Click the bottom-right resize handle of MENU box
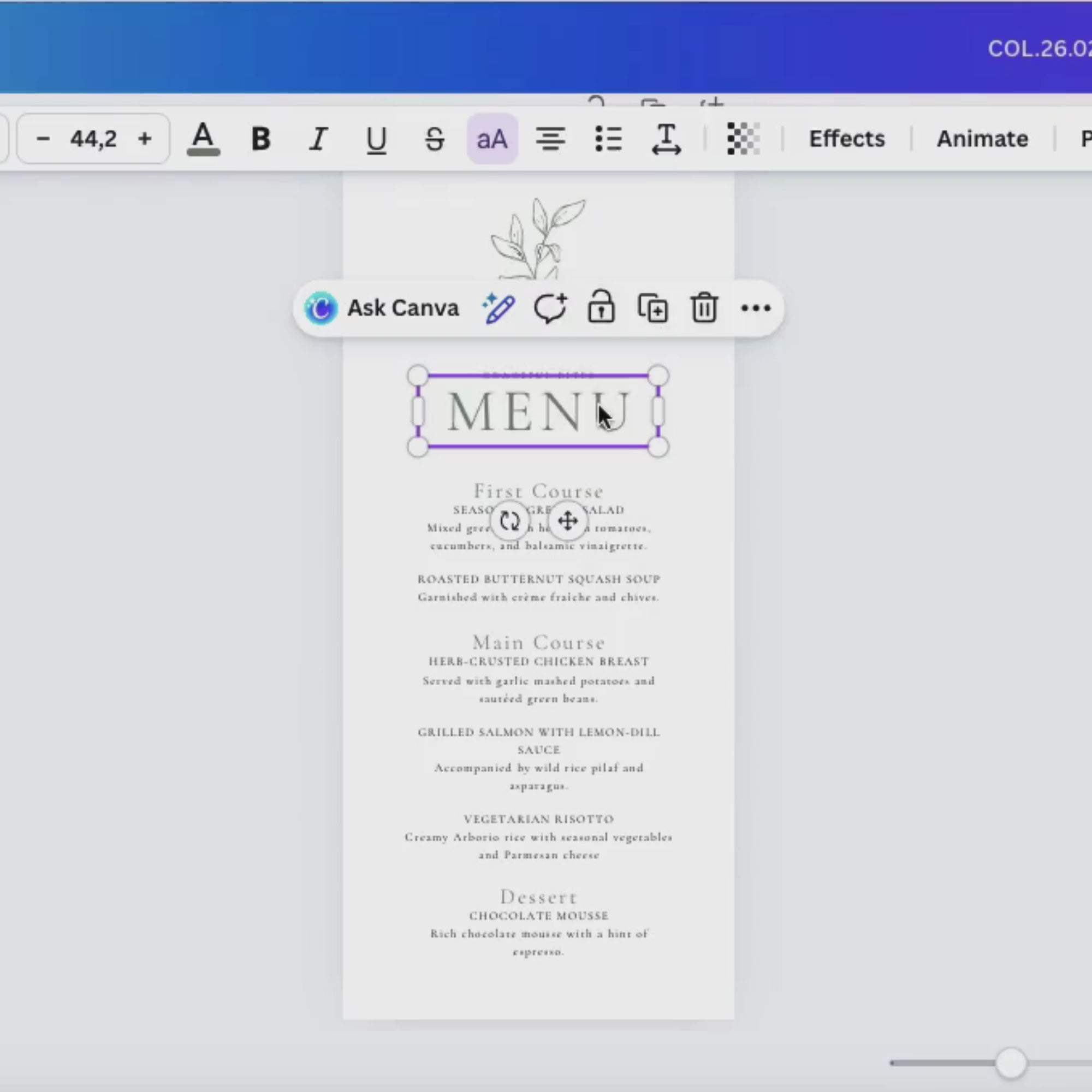 (658, 447)
